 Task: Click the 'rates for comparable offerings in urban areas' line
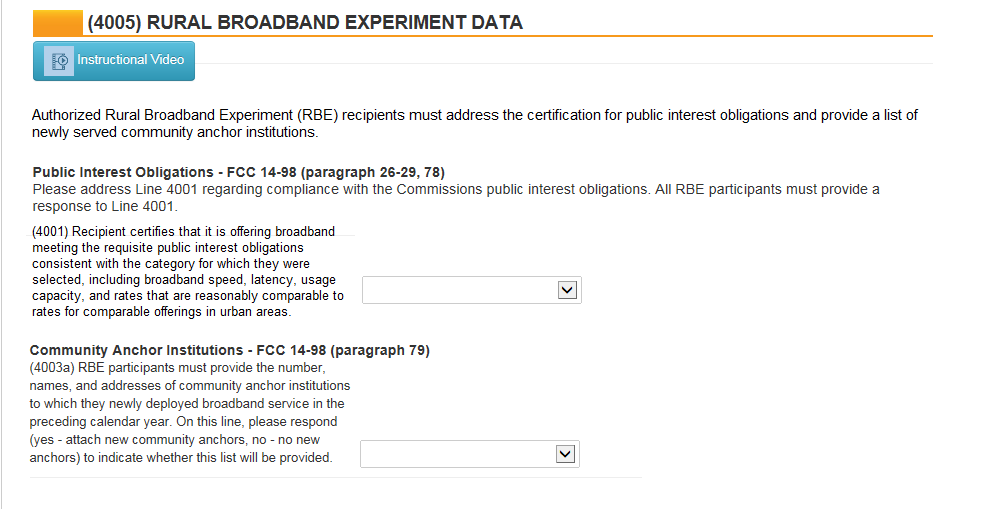(161, 312)
